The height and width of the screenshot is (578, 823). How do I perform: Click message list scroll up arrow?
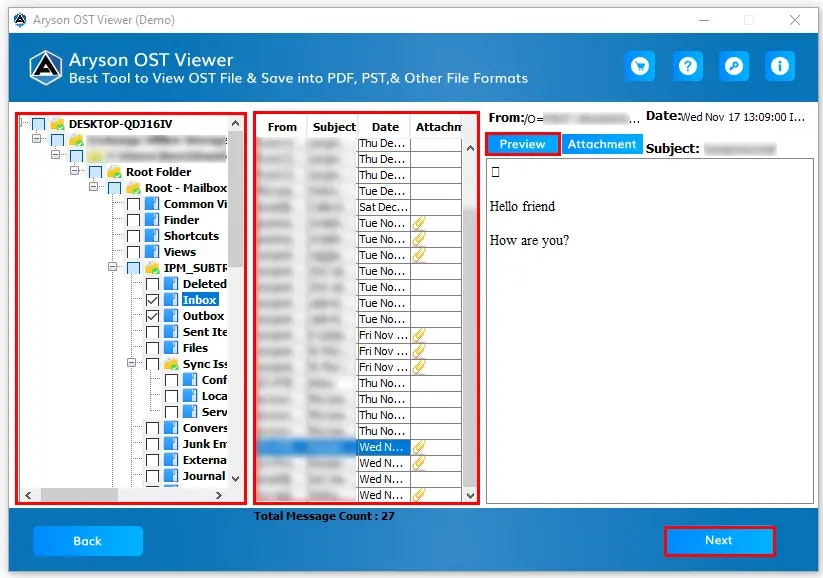pyautogui.click(x=470, y=149)
